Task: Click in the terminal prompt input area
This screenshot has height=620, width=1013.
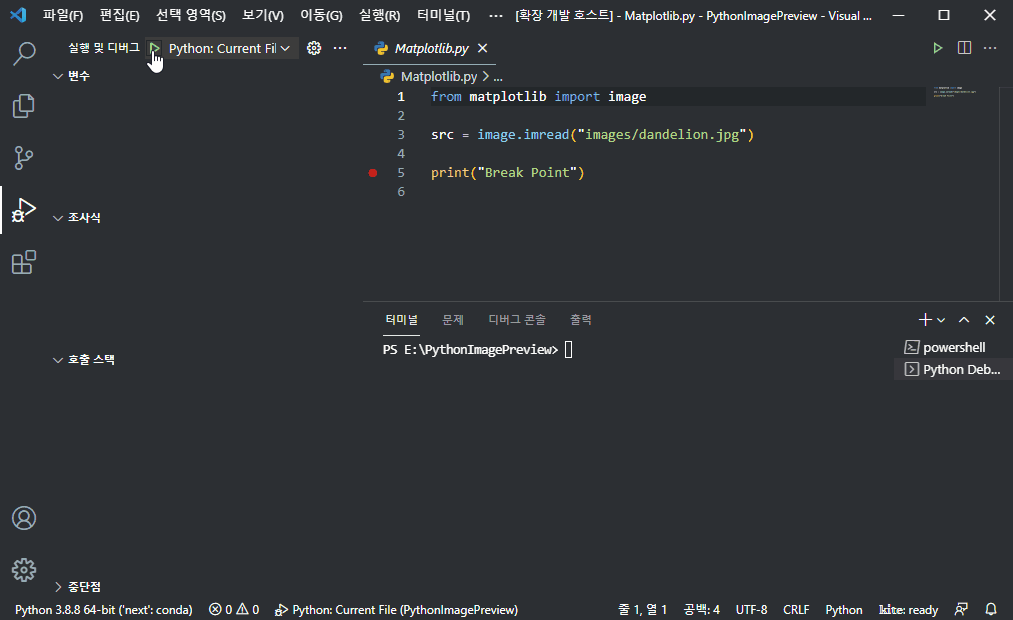Action: point(569,350)
